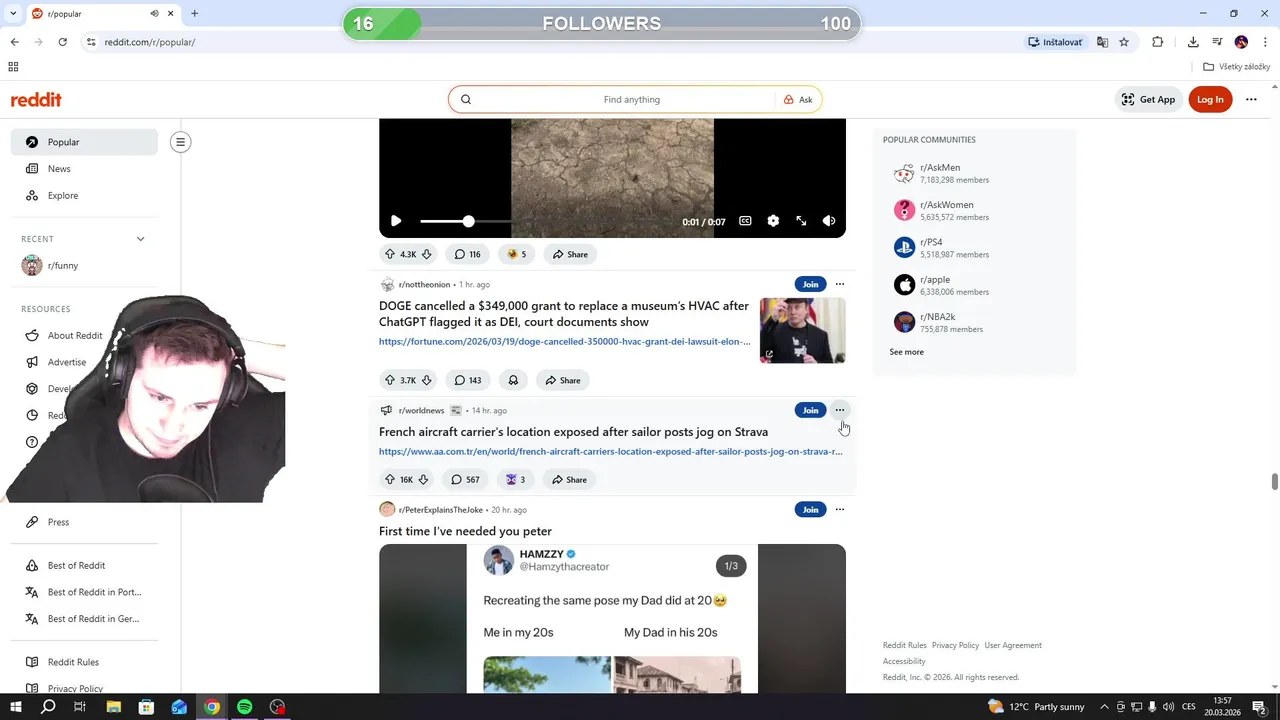1280x720 pixels.
Task: Mute the video volume
Action: pyautogui.click(x=829, y=221)
